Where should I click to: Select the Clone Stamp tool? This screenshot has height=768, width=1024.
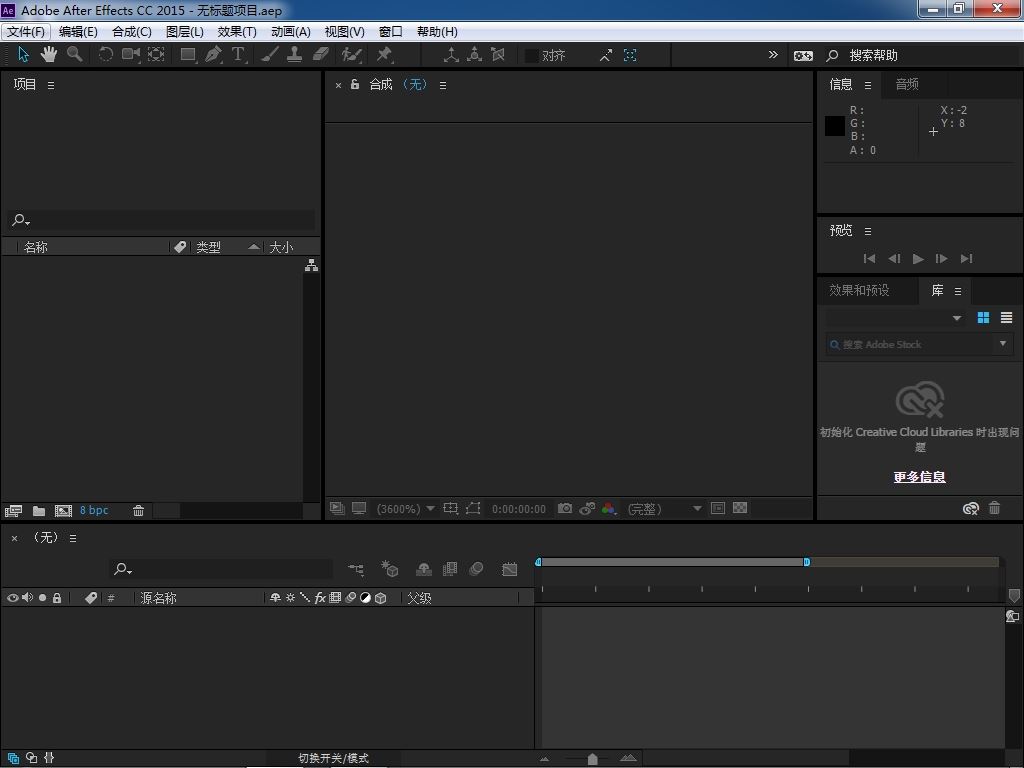pyautogui.click(x=295, y=55)
